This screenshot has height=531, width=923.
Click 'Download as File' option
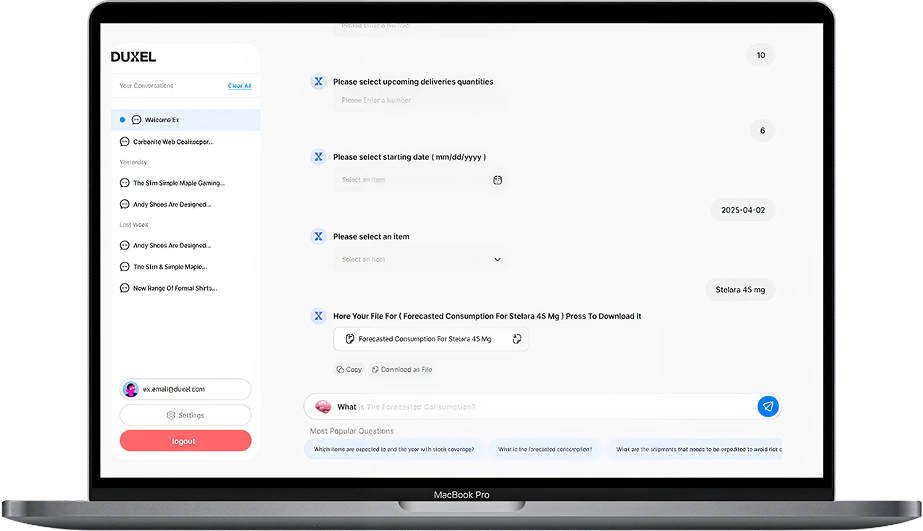[401, 369]
